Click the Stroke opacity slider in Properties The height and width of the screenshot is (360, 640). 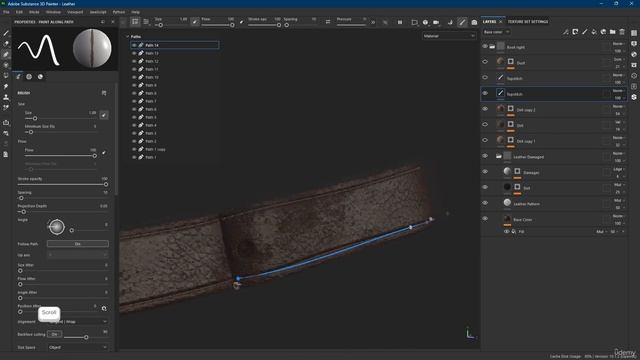[x=62, y=184]
